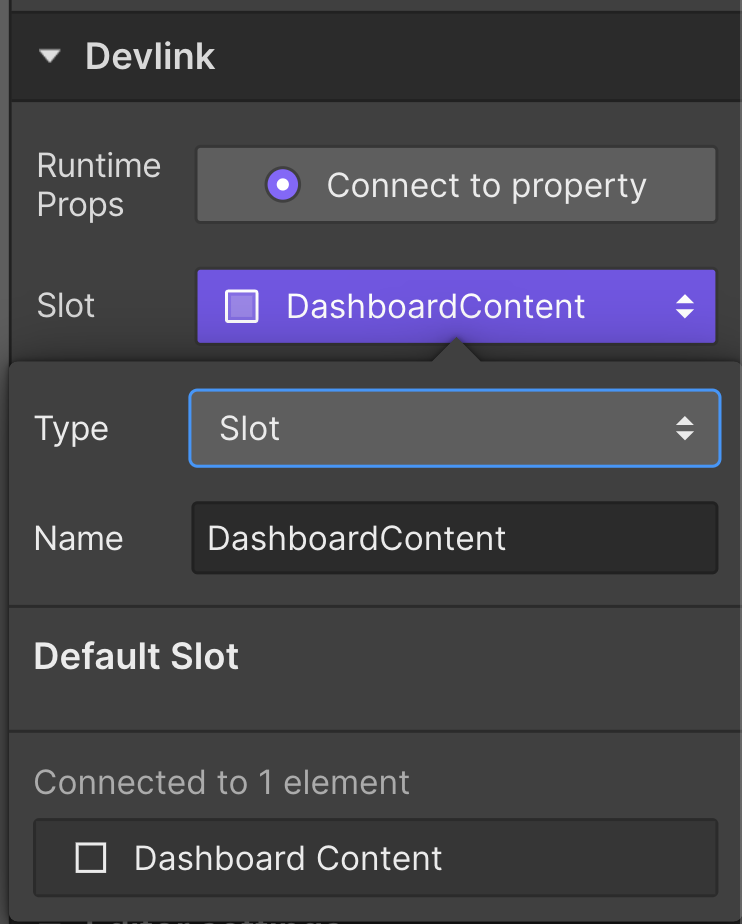Click the Connected to 1 element text
The image size is (742, 924).
[222, 783]
